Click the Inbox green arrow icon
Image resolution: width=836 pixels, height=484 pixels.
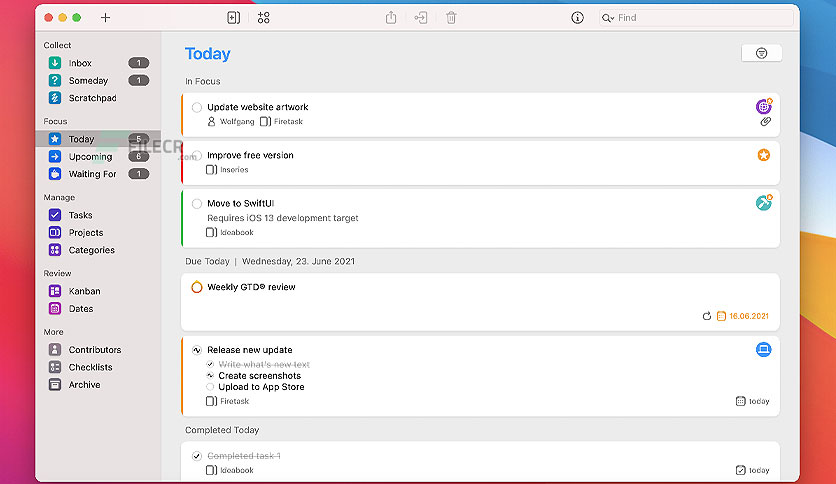coord(55,63)
